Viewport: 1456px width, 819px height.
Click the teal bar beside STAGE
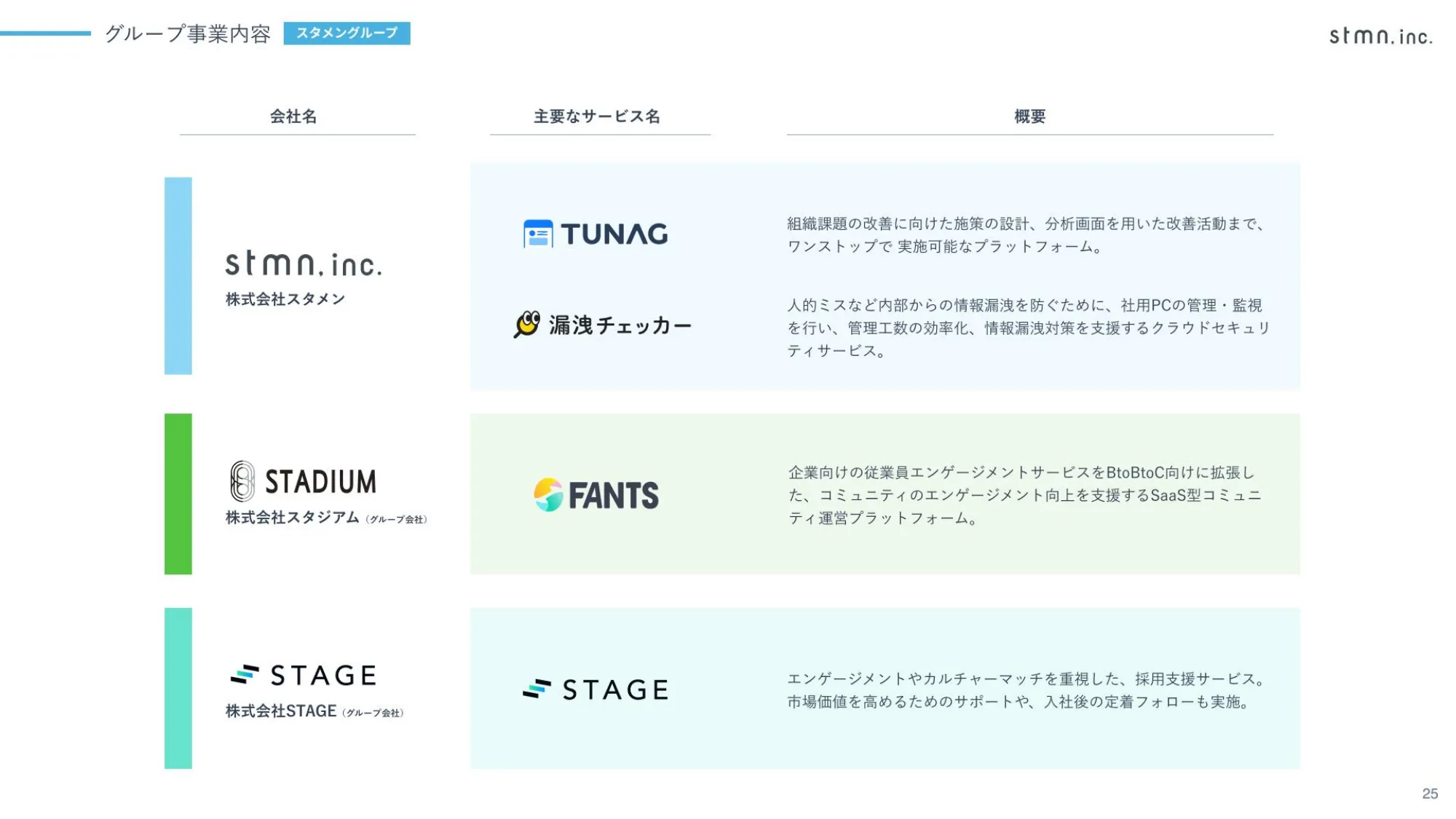[x=178, y=689]
